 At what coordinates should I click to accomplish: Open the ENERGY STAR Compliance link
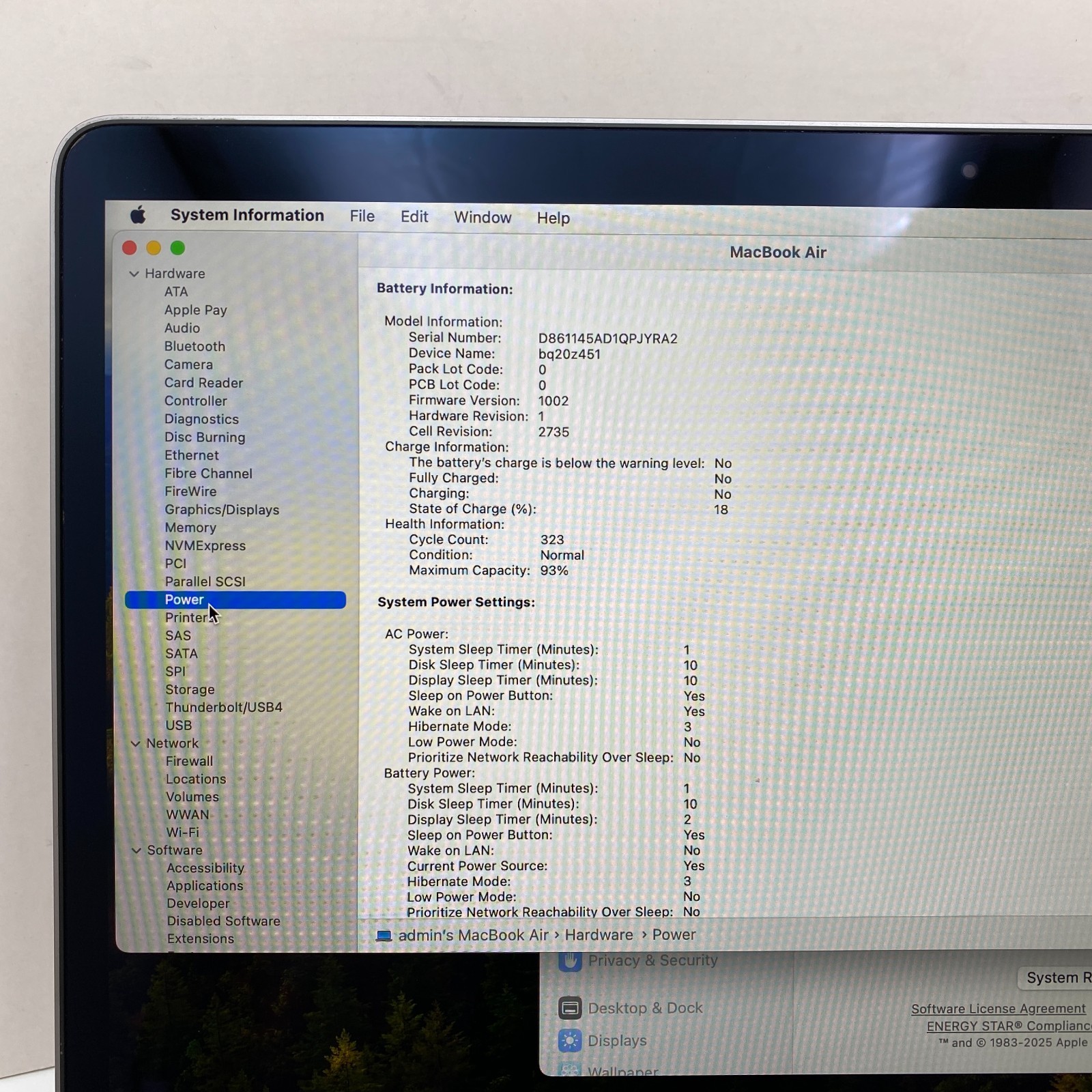click(x=1009, y=1026)
